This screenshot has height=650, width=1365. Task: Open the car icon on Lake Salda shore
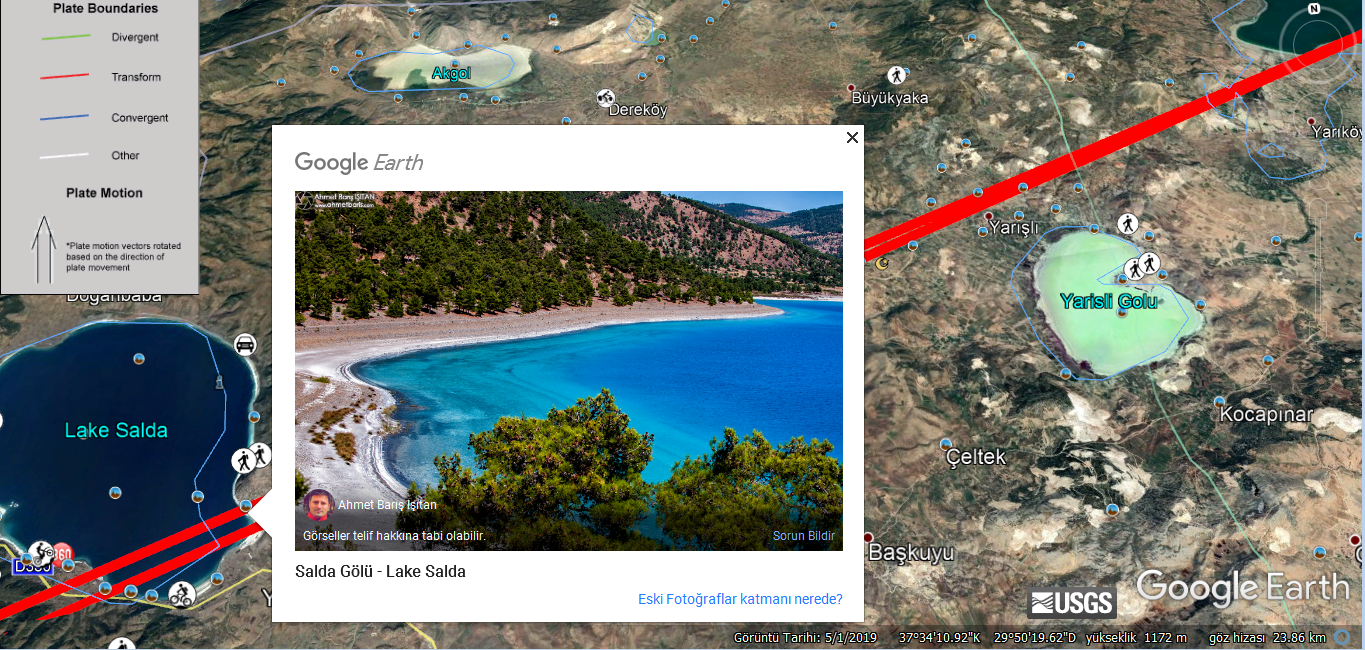click(245, 345)
